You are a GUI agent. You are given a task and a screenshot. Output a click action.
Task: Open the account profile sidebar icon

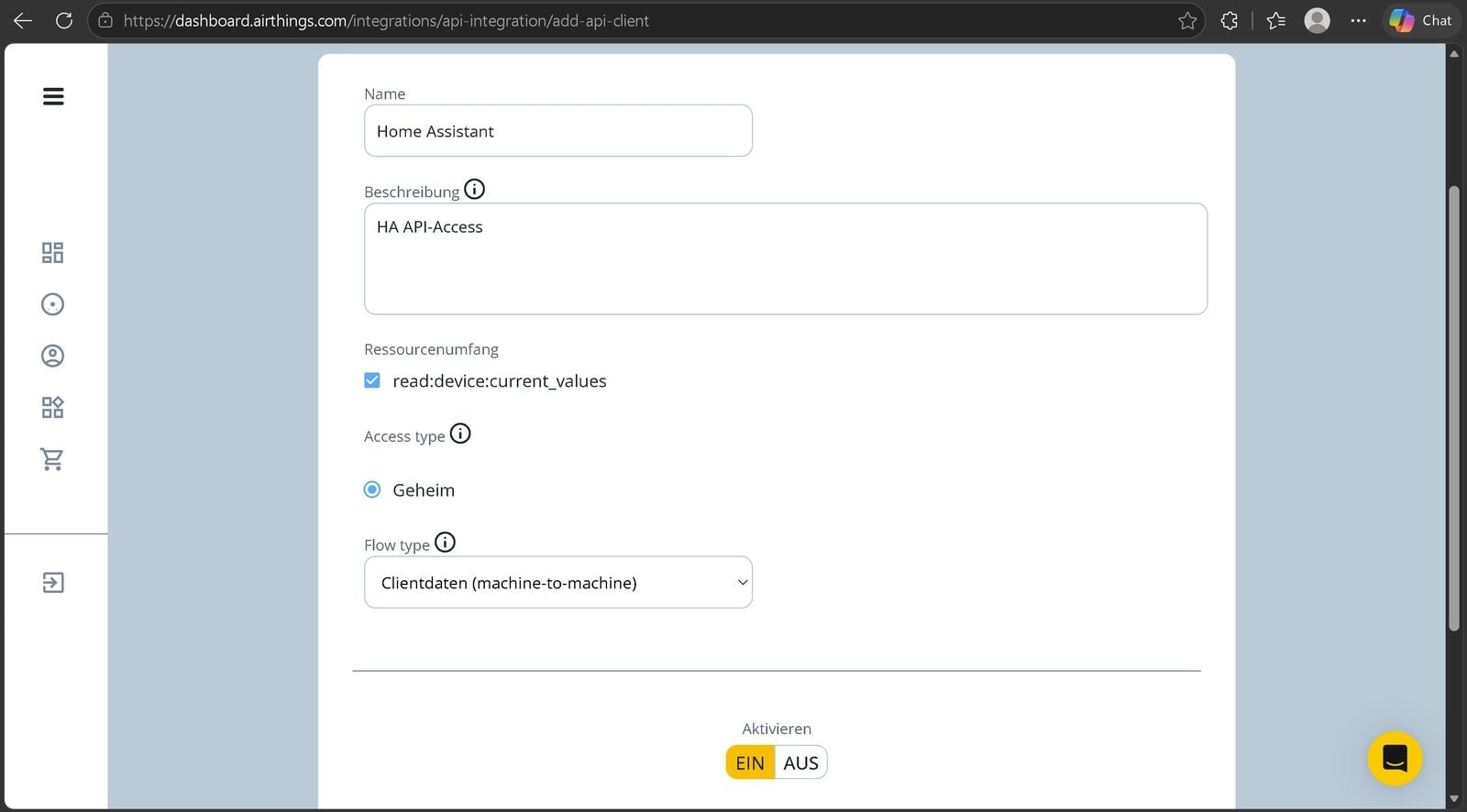pos(53,356)
